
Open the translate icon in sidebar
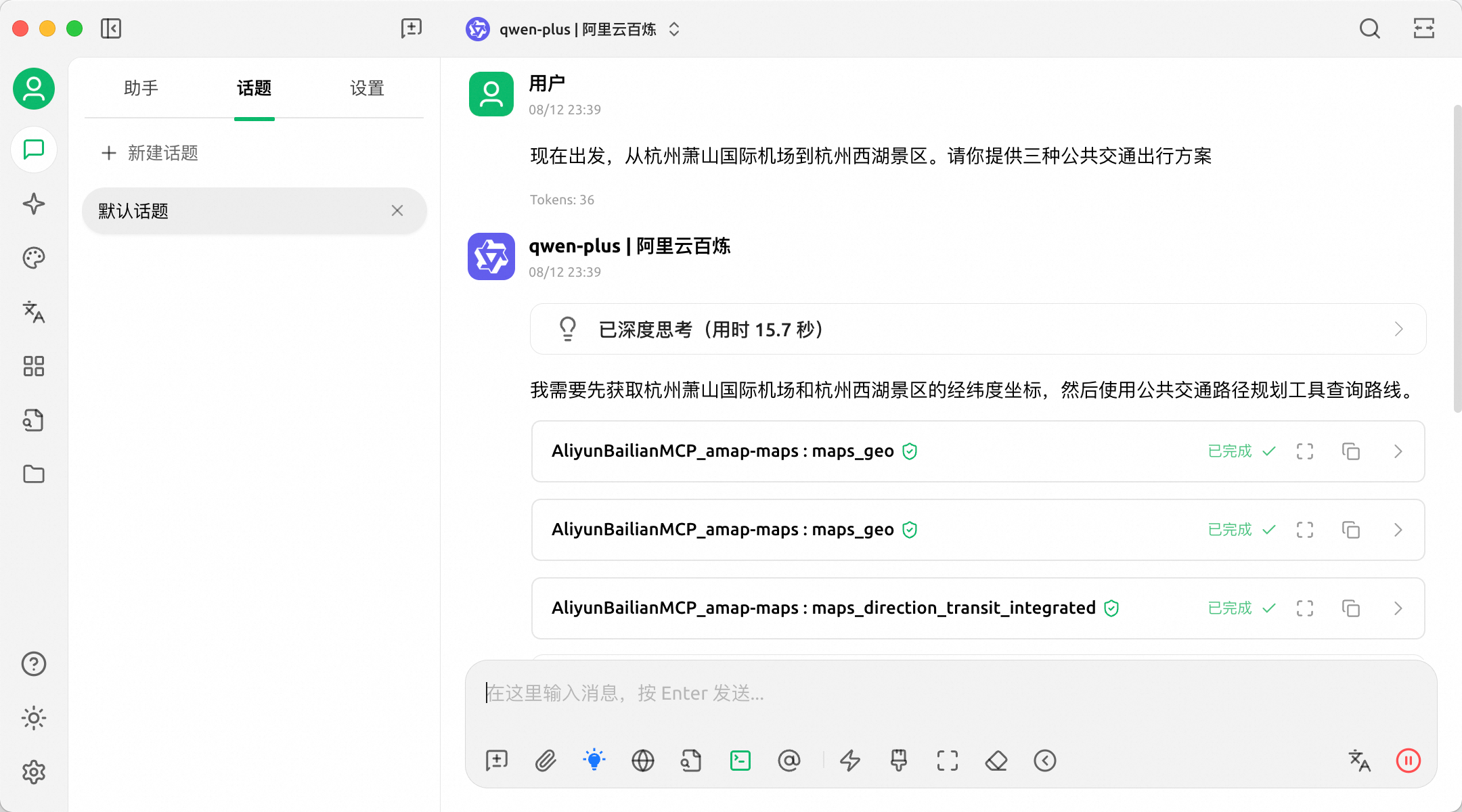point(34,312)
